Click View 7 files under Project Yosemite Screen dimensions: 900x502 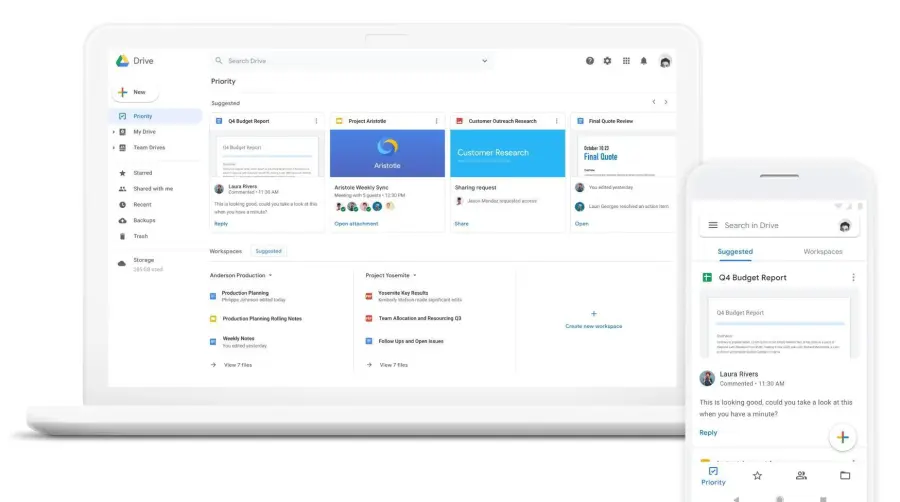pos(394,365)
